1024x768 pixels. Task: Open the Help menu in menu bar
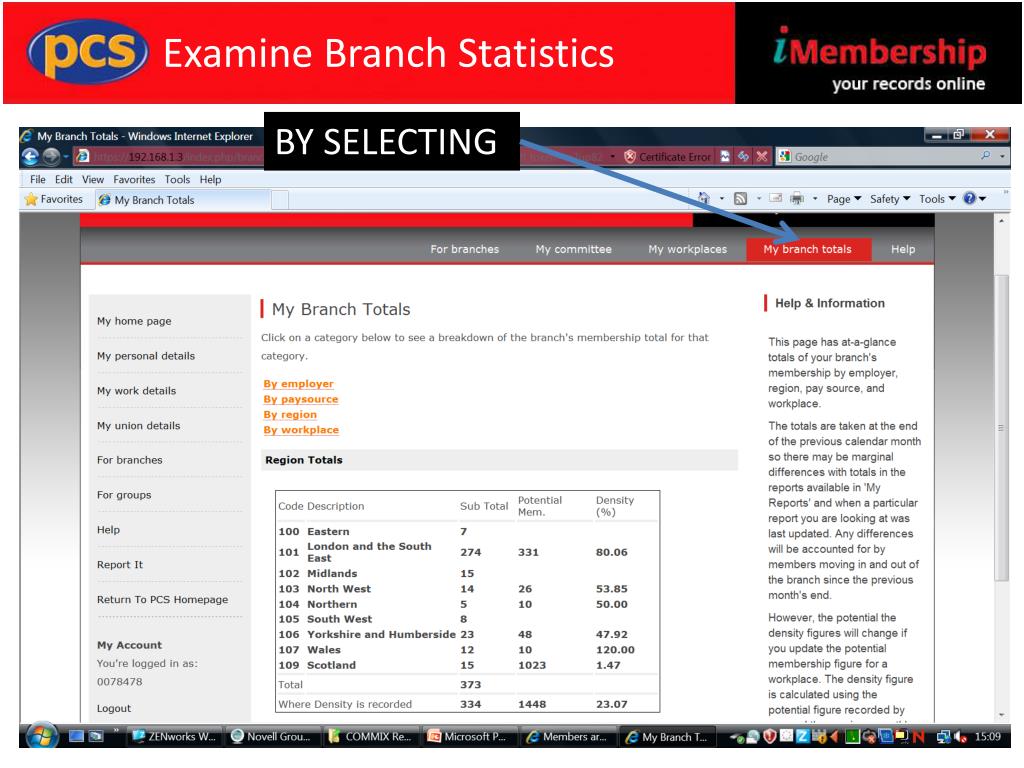[210, 179]
